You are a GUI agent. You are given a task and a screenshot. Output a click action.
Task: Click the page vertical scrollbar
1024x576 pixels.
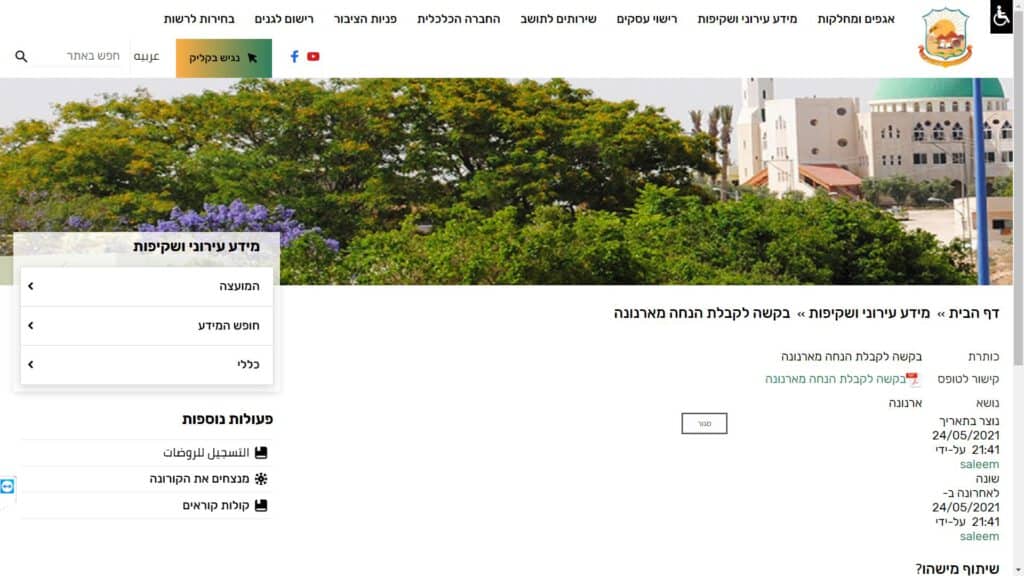1018,300
